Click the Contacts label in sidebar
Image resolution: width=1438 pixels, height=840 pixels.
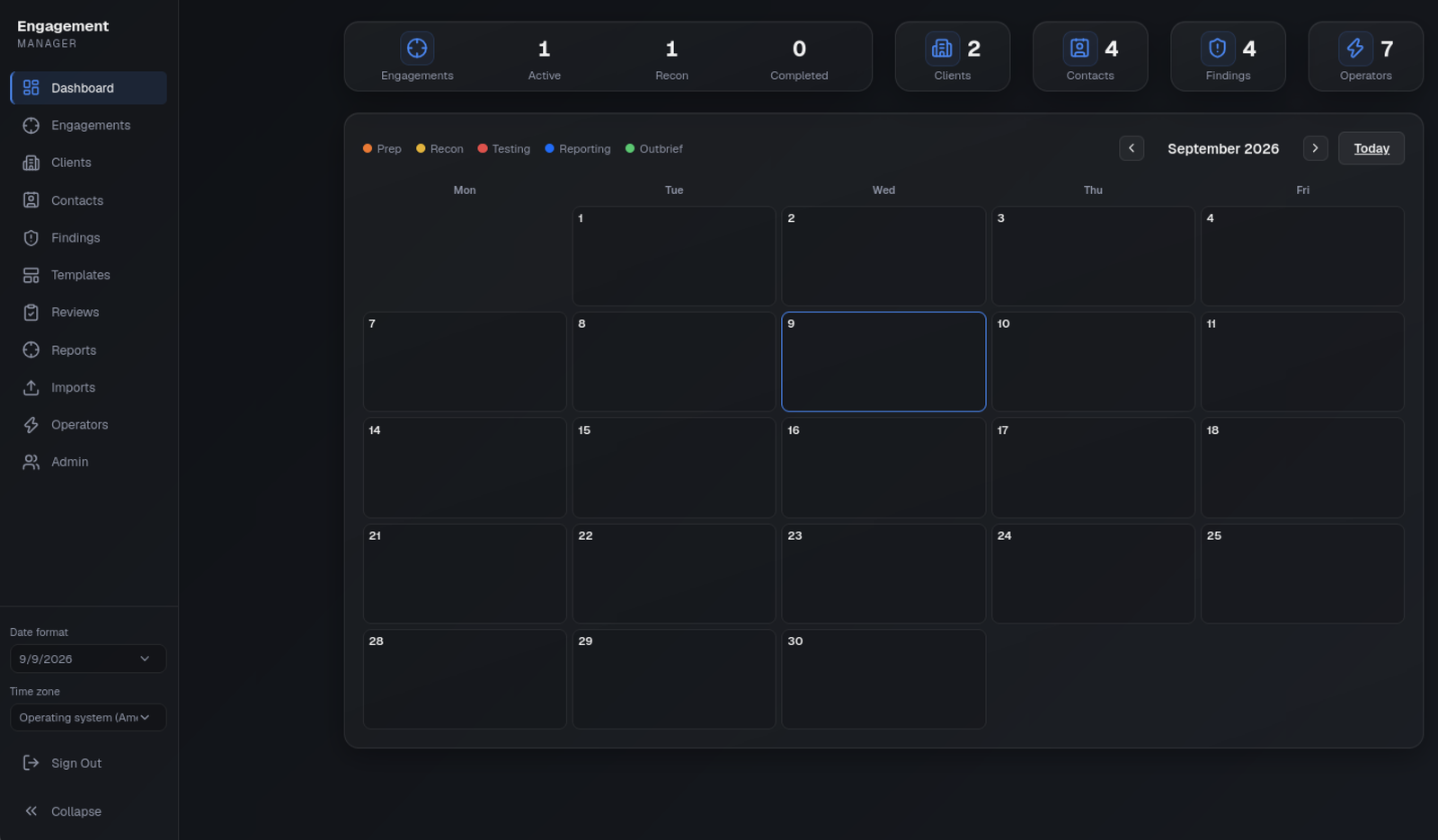77,200
